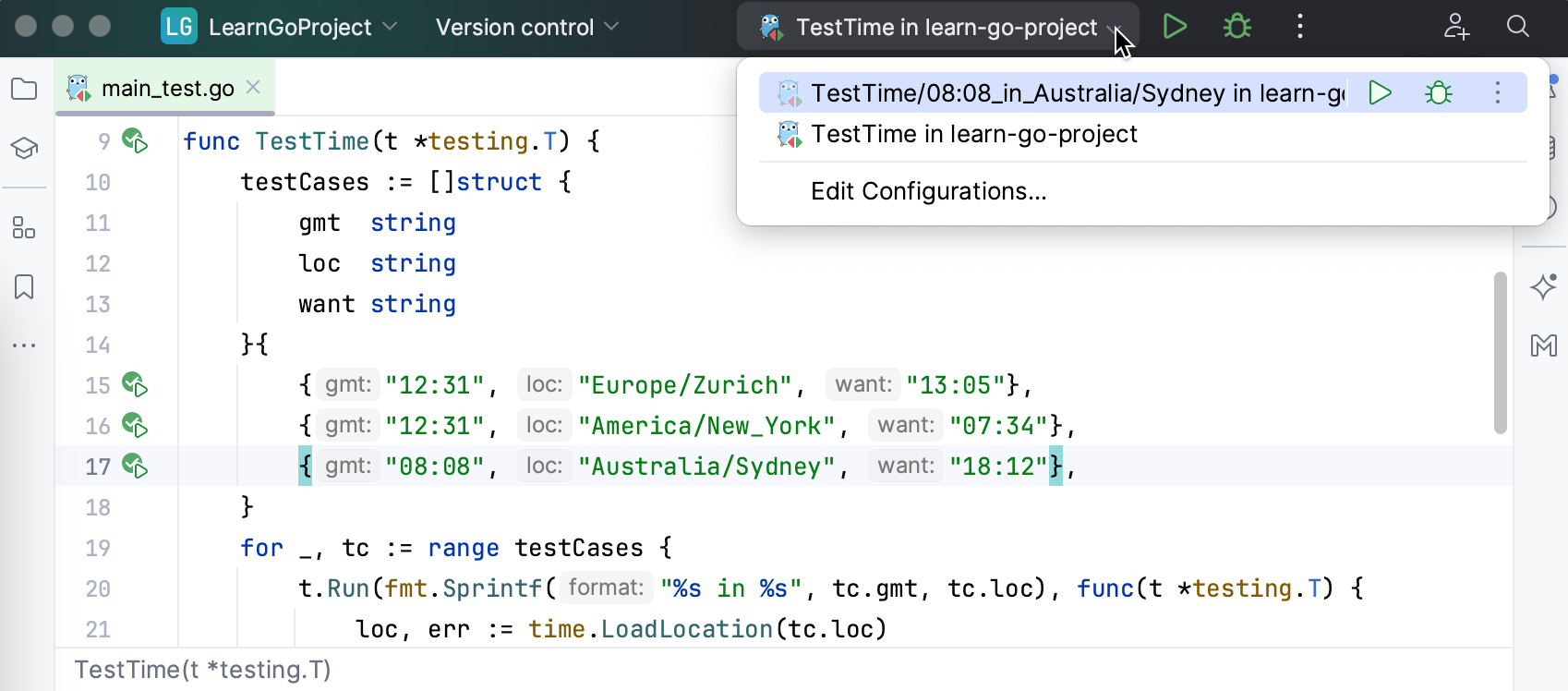1568x691 pixels.
Task: Open more options for Sydney configuration
Action: (1497, 93)
